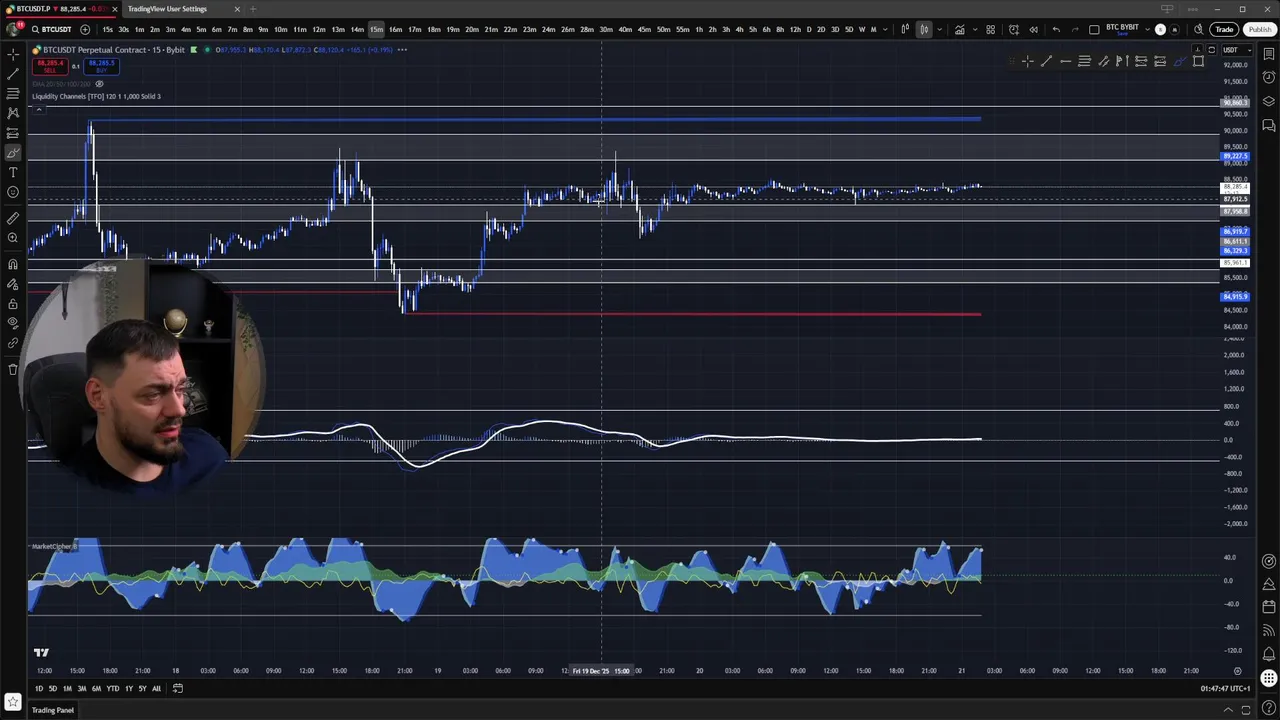Image resolution: width=1280 pixels, height=720 pixels.
Task: Click the bar style candles icon
Action: pyautogui.click(x=924, y=29)
